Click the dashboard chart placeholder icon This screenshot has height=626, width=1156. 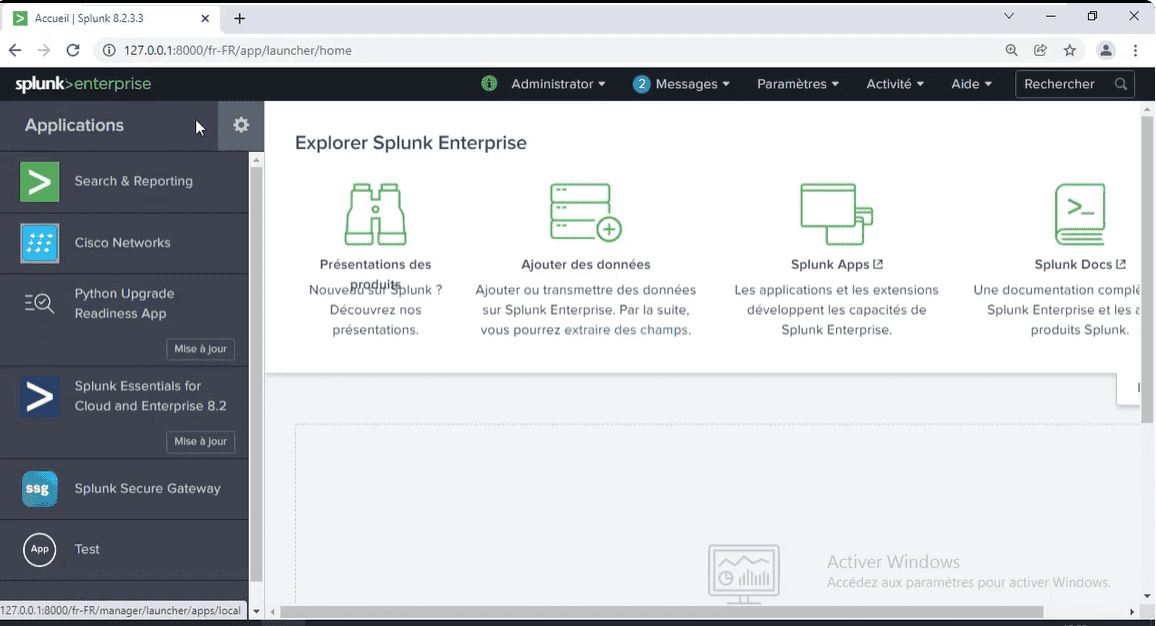point(744,574)
